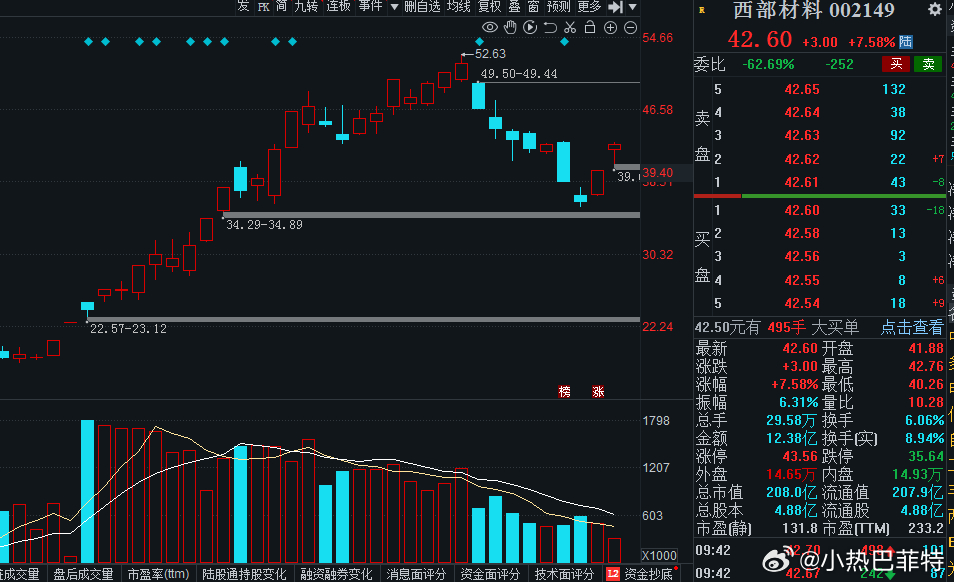The width and height of the screenshot is (954, 582).
Task: Open the dropdown arrow after 事件
Action: tap(394, 7)
